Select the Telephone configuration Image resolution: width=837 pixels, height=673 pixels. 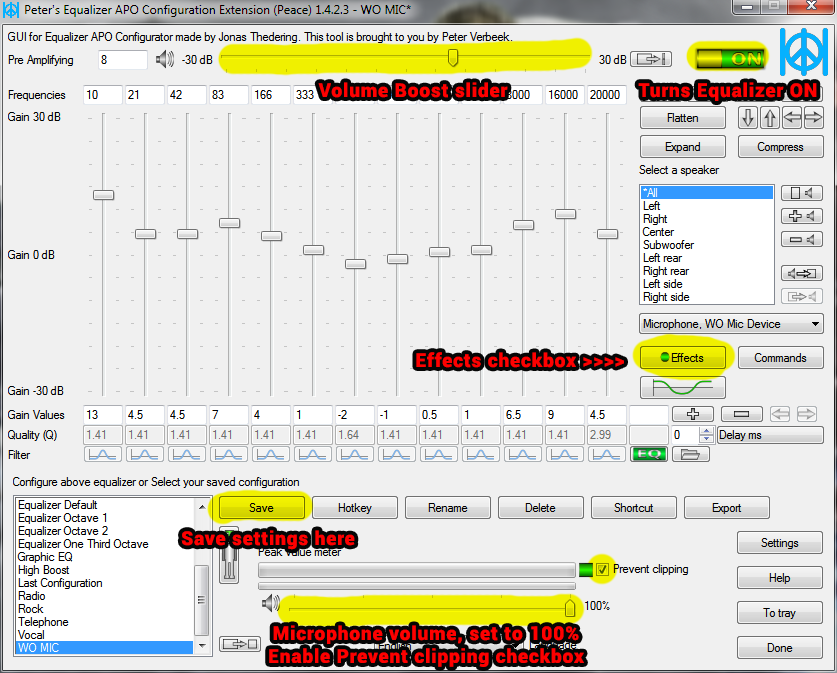[43, 622]
